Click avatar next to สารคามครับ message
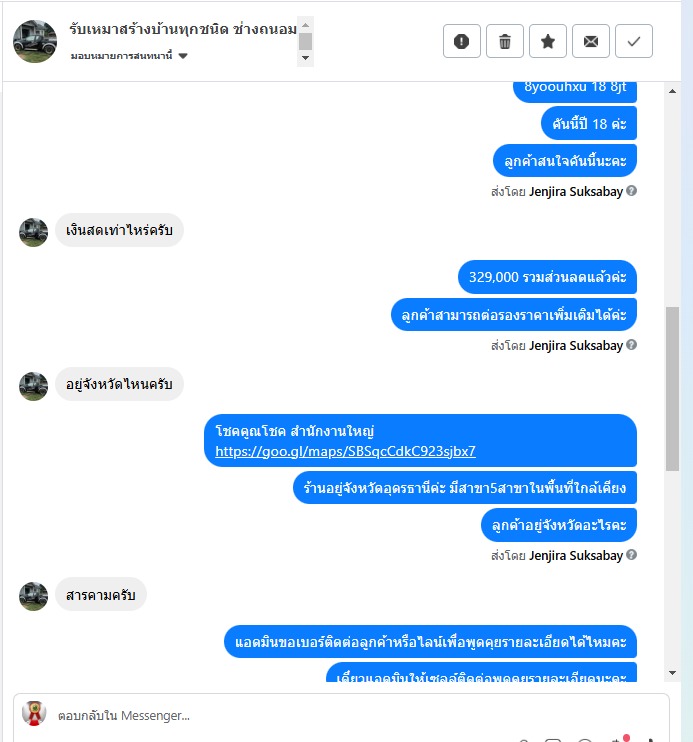Viewport: 693px width, 742px height. [x=33, y=596]
